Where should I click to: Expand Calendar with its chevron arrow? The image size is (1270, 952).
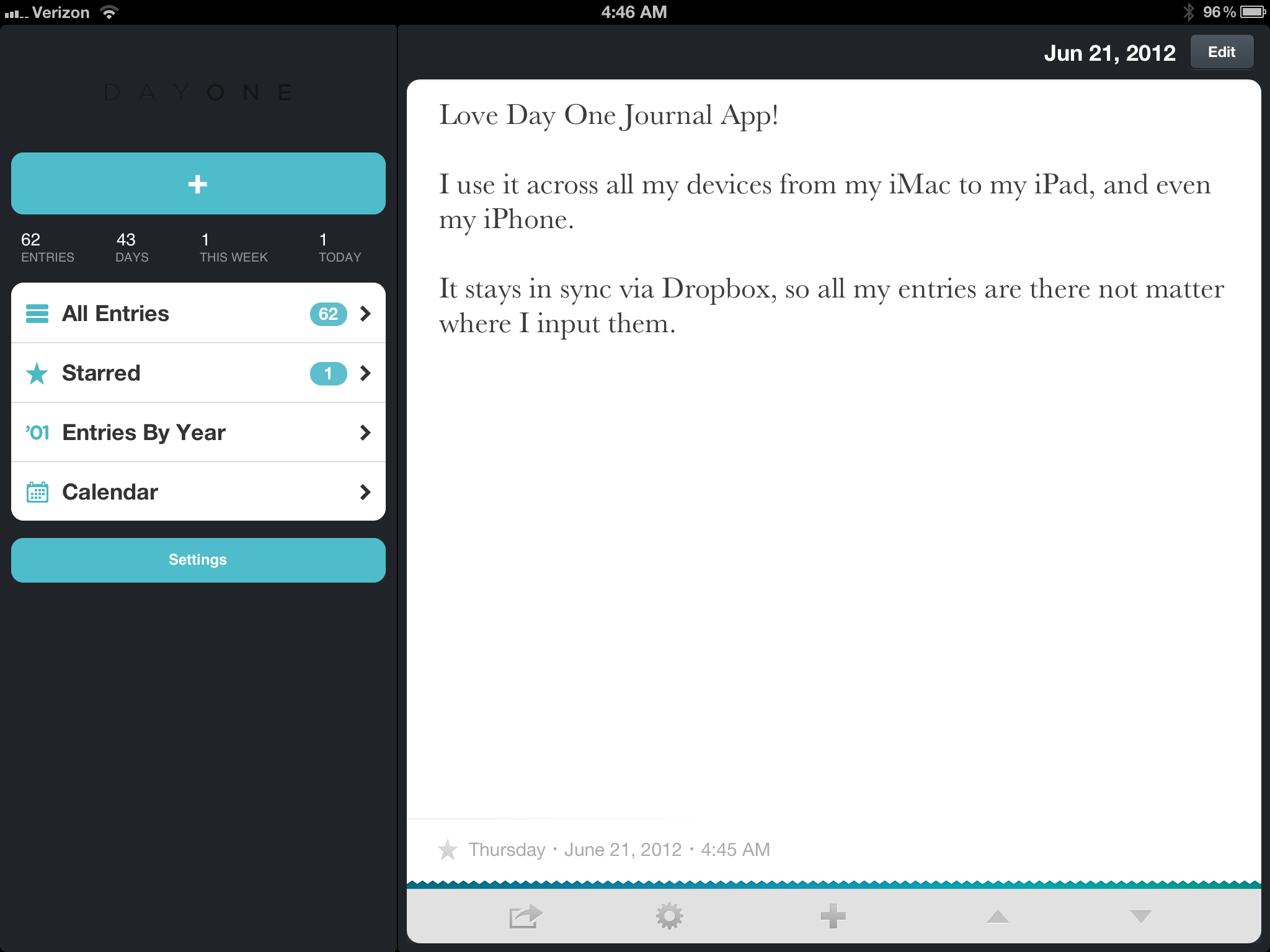click(365, 491)
